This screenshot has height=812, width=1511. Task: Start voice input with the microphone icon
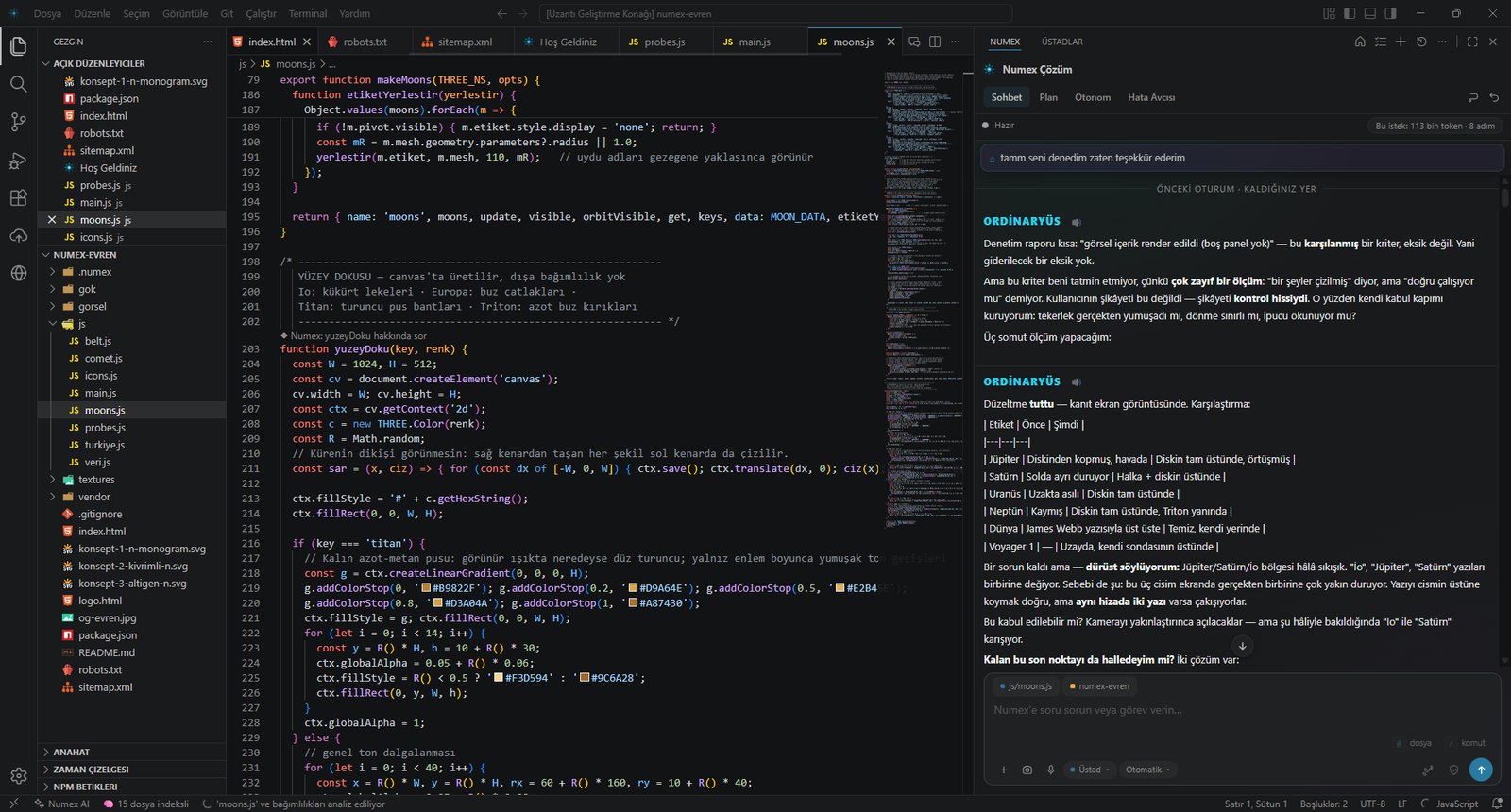[x=1050, y=770]
